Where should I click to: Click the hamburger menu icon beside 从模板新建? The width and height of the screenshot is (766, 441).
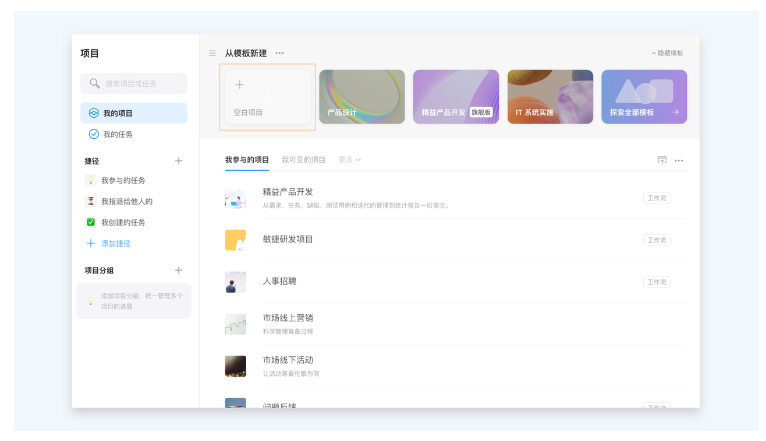pyautogui.click(x=213, y=53)
